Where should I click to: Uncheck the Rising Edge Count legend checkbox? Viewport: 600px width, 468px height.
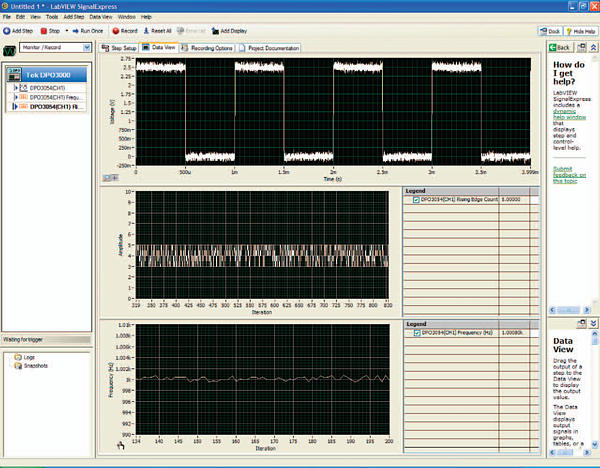(416, 200)
